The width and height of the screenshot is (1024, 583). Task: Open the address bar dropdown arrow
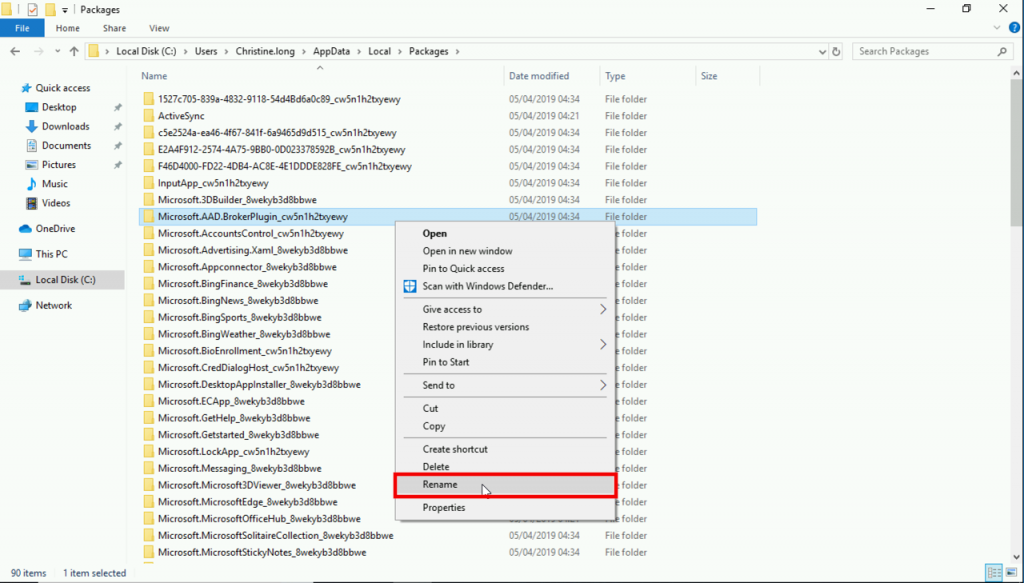point(822,51)
